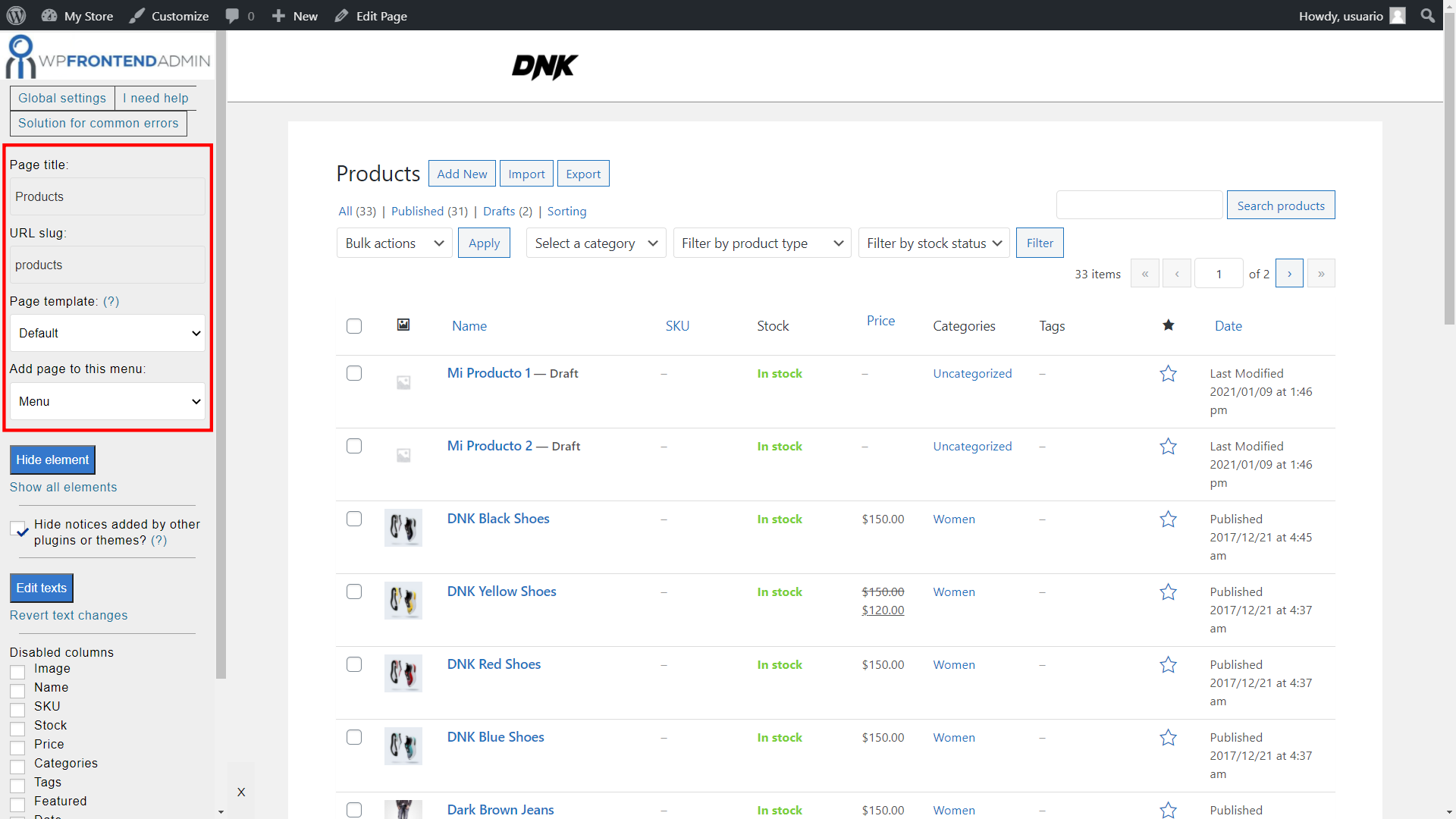The image size is (1456, 819).
Task: Open the I need help tab
Action: (155, 98)
